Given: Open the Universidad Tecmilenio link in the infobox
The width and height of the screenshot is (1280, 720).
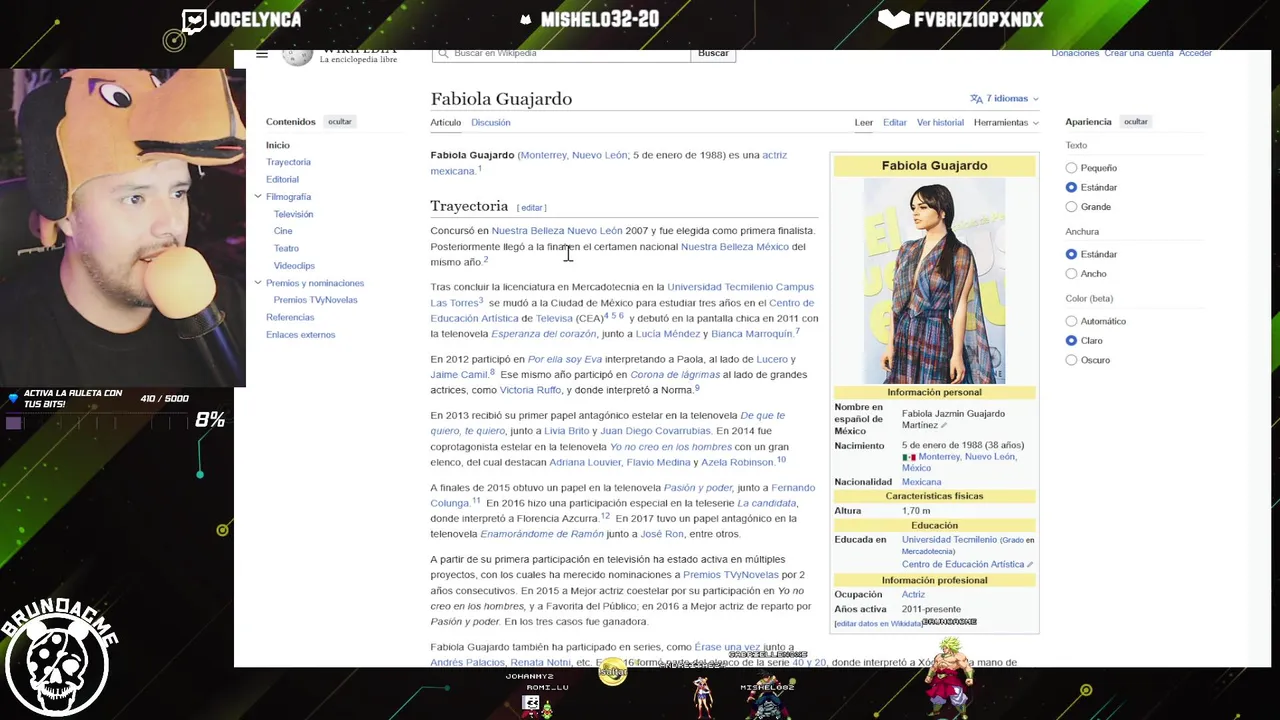Looking at the screenshot, I should point(949,540).
